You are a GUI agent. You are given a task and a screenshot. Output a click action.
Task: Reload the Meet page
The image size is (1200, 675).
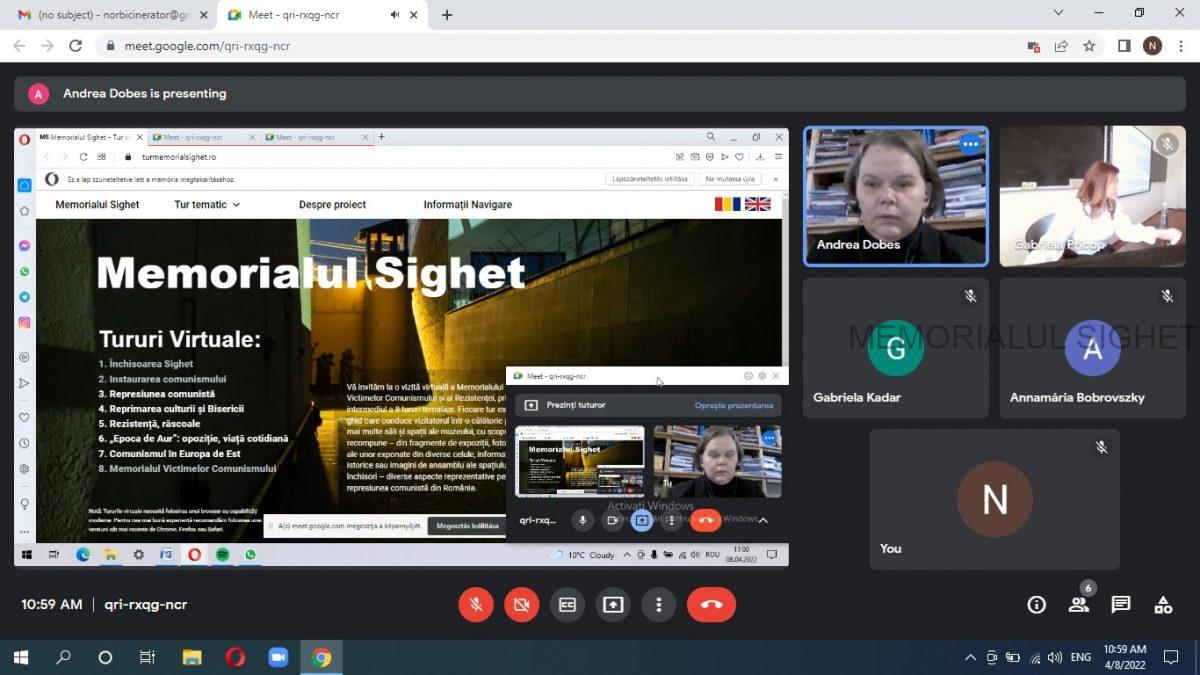(x=75, y=46)
